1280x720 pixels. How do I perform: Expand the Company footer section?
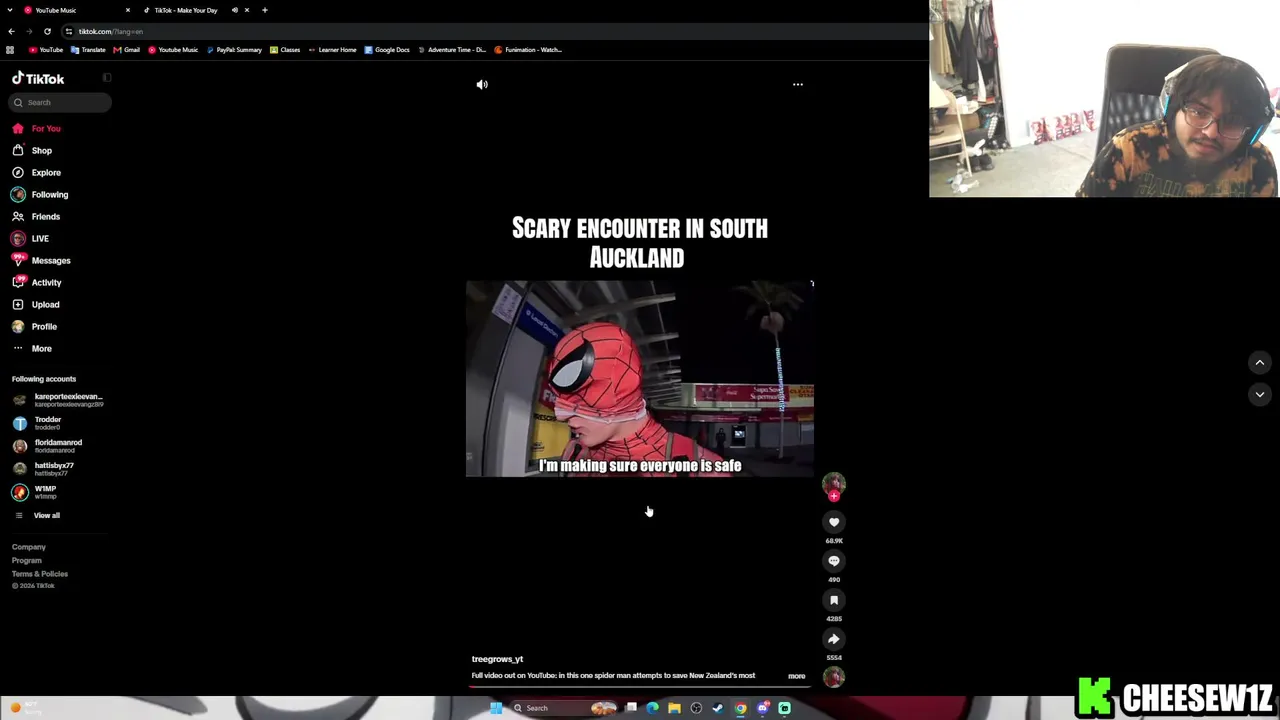click(x=29, y=547)
